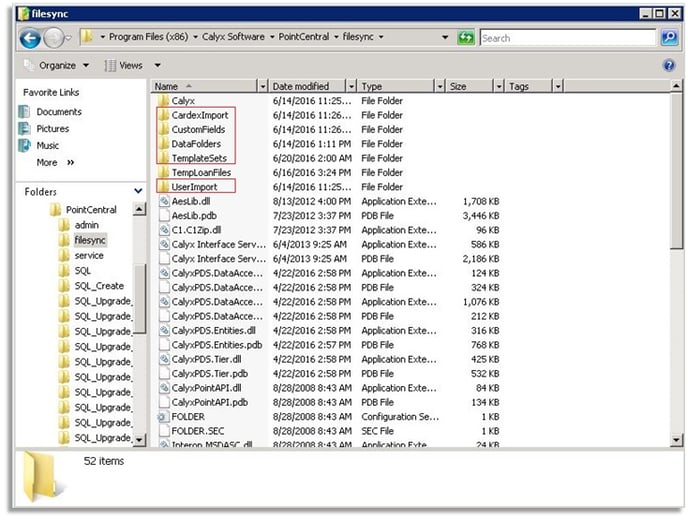Sort by the Tags column header
This screenshot has height=520, width=688.
click(529, 86)
